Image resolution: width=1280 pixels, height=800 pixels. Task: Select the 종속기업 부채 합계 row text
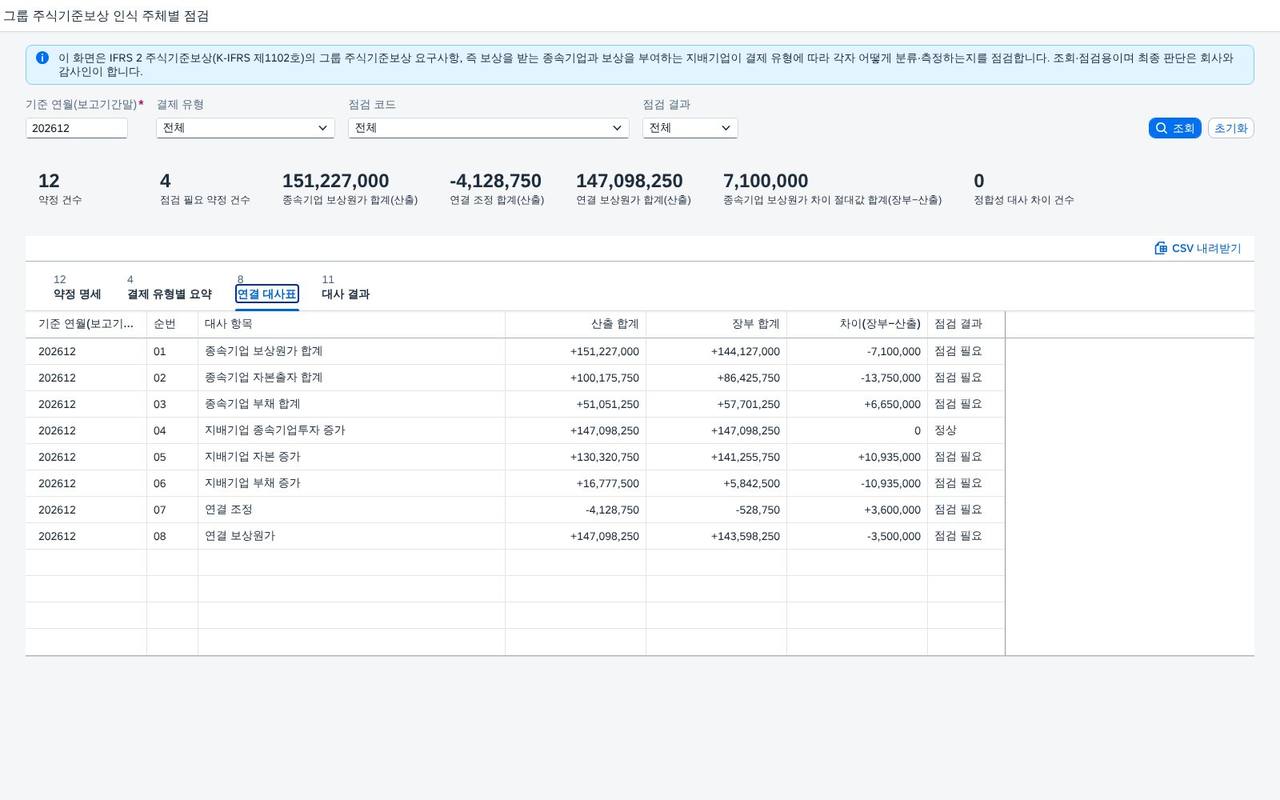[252, 404]
